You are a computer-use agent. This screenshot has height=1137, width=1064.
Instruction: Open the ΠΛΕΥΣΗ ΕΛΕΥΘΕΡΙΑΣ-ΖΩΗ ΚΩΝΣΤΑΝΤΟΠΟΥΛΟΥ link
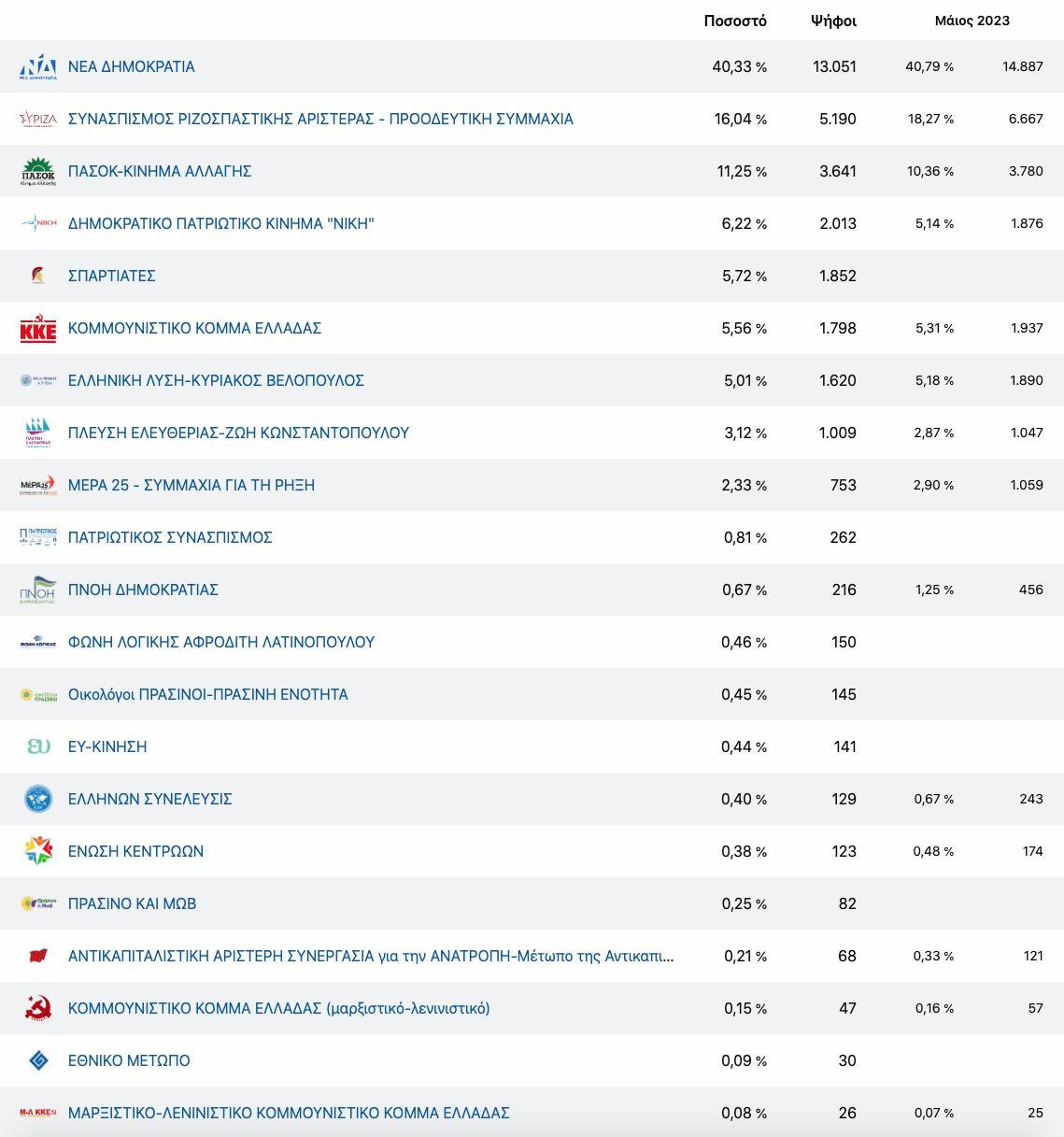238,433
